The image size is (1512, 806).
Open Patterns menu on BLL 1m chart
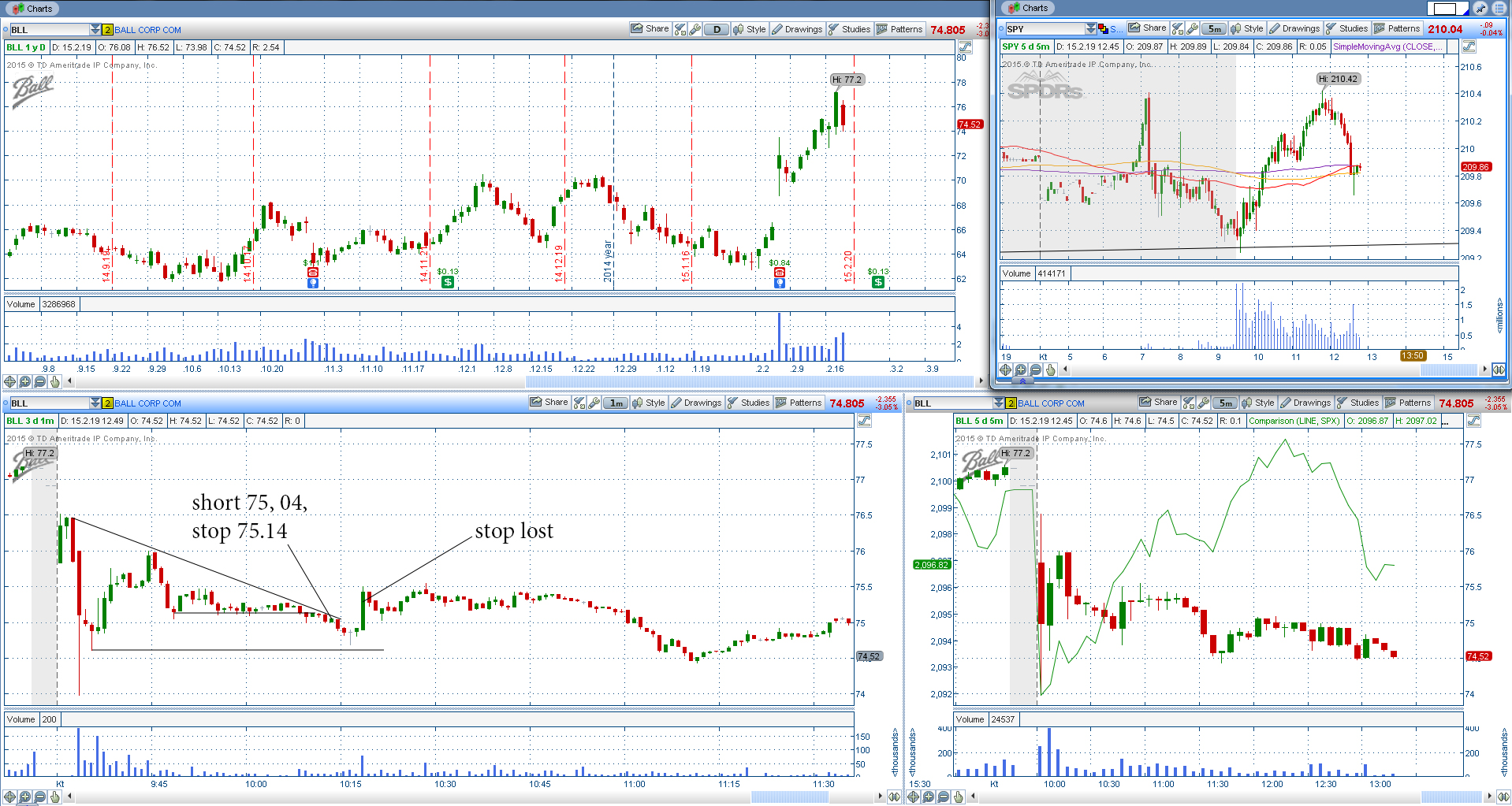799,403
